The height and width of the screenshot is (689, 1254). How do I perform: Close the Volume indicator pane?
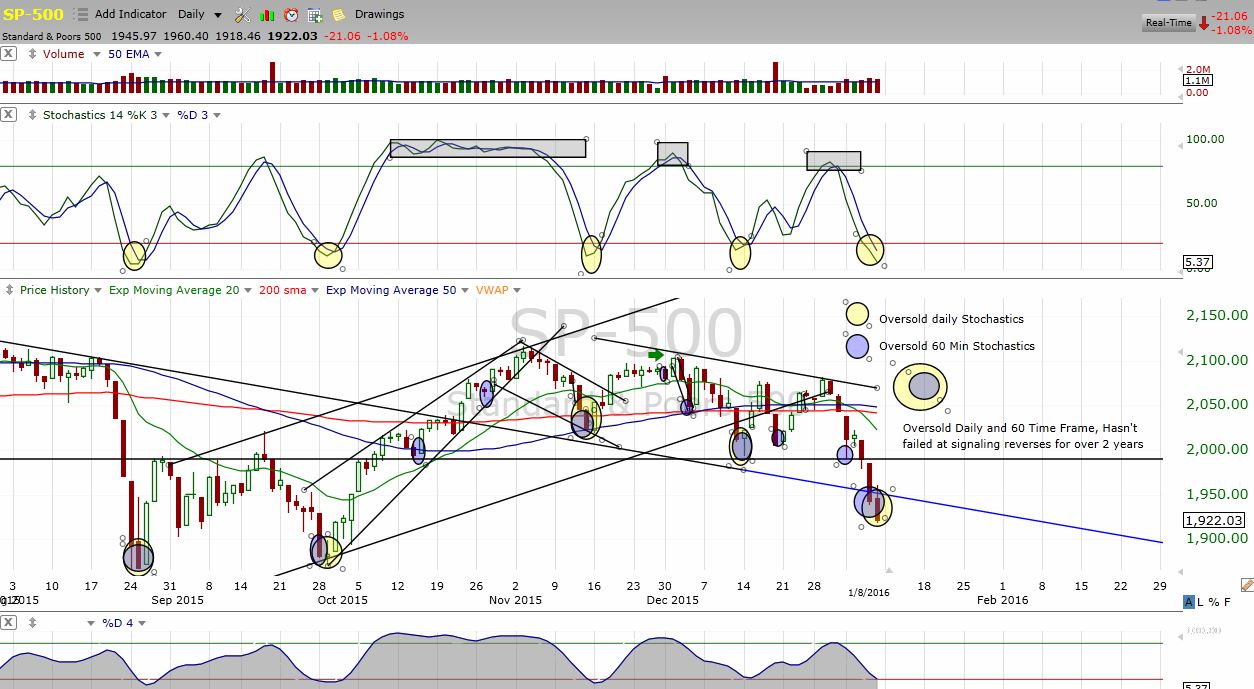click(x=8, y=54)
